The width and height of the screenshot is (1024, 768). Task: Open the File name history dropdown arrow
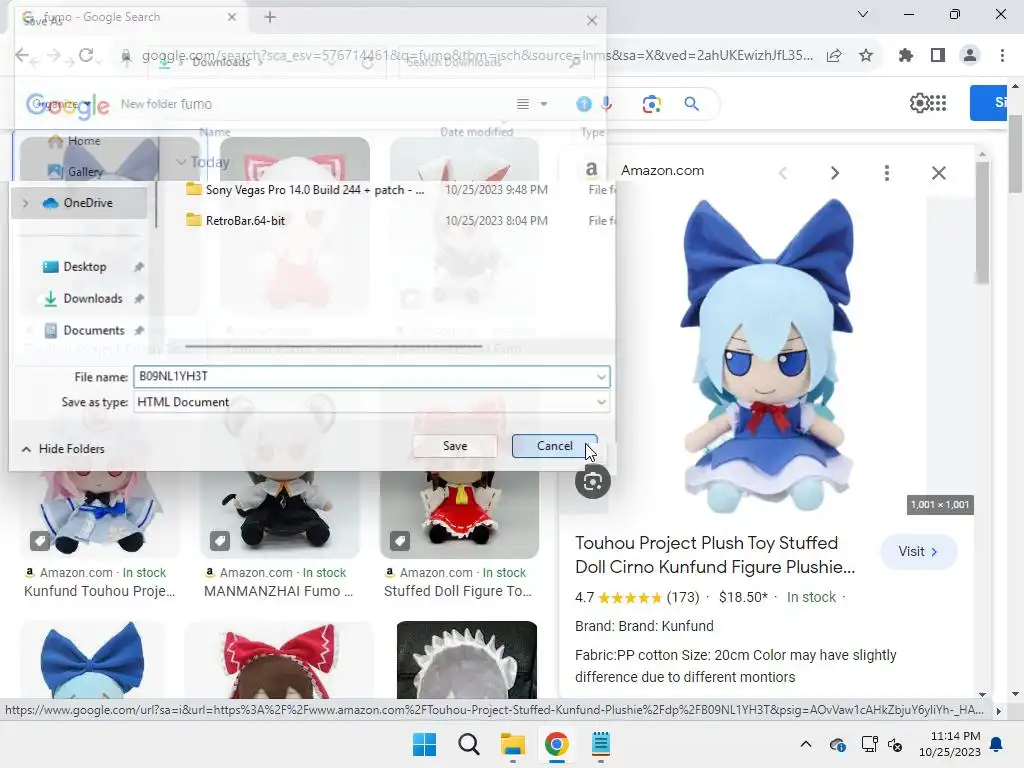click(601, 377)
